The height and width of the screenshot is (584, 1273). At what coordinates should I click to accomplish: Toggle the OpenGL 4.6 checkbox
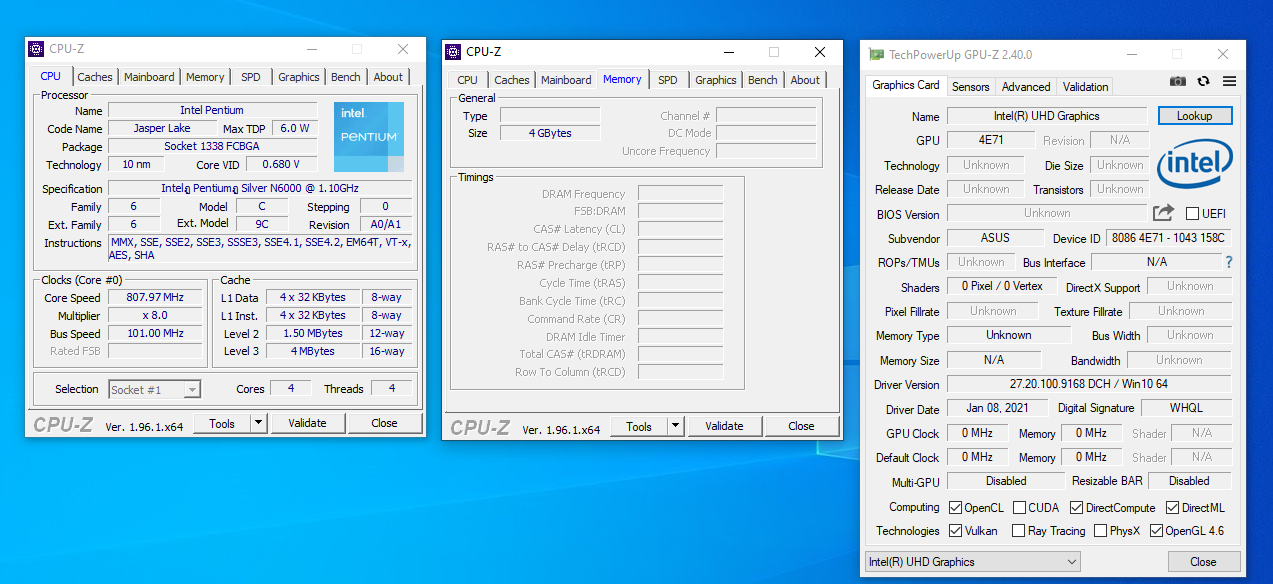pyautogui.click(x=1156, y=531)
